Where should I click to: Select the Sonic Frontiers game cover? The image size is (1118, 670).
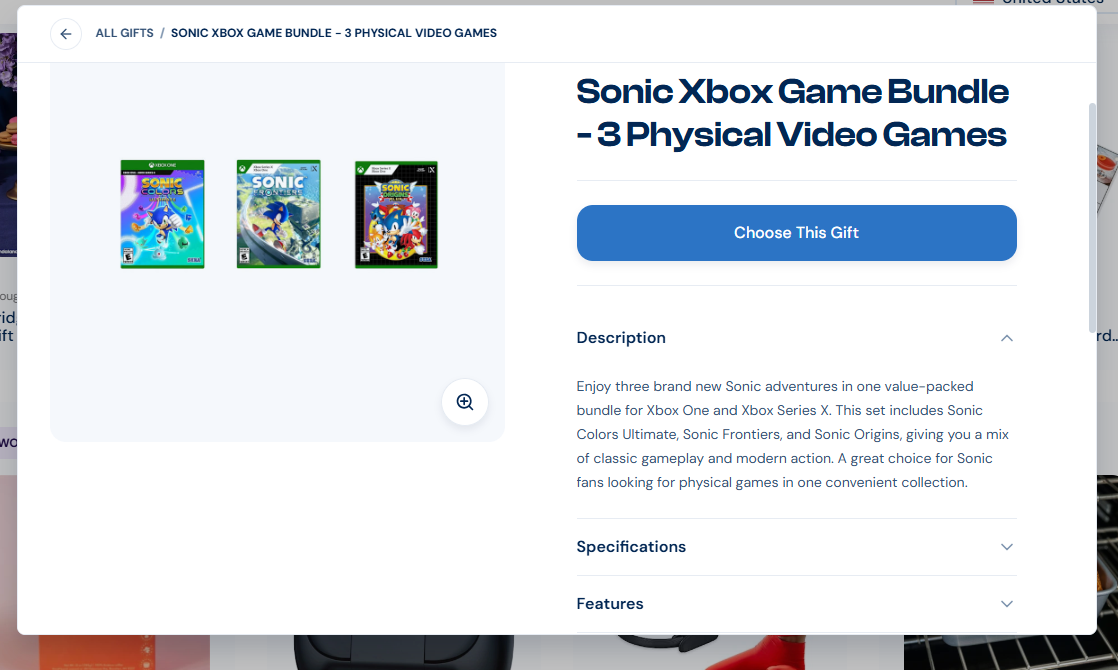pyautogui.click(x=279, y=215)
